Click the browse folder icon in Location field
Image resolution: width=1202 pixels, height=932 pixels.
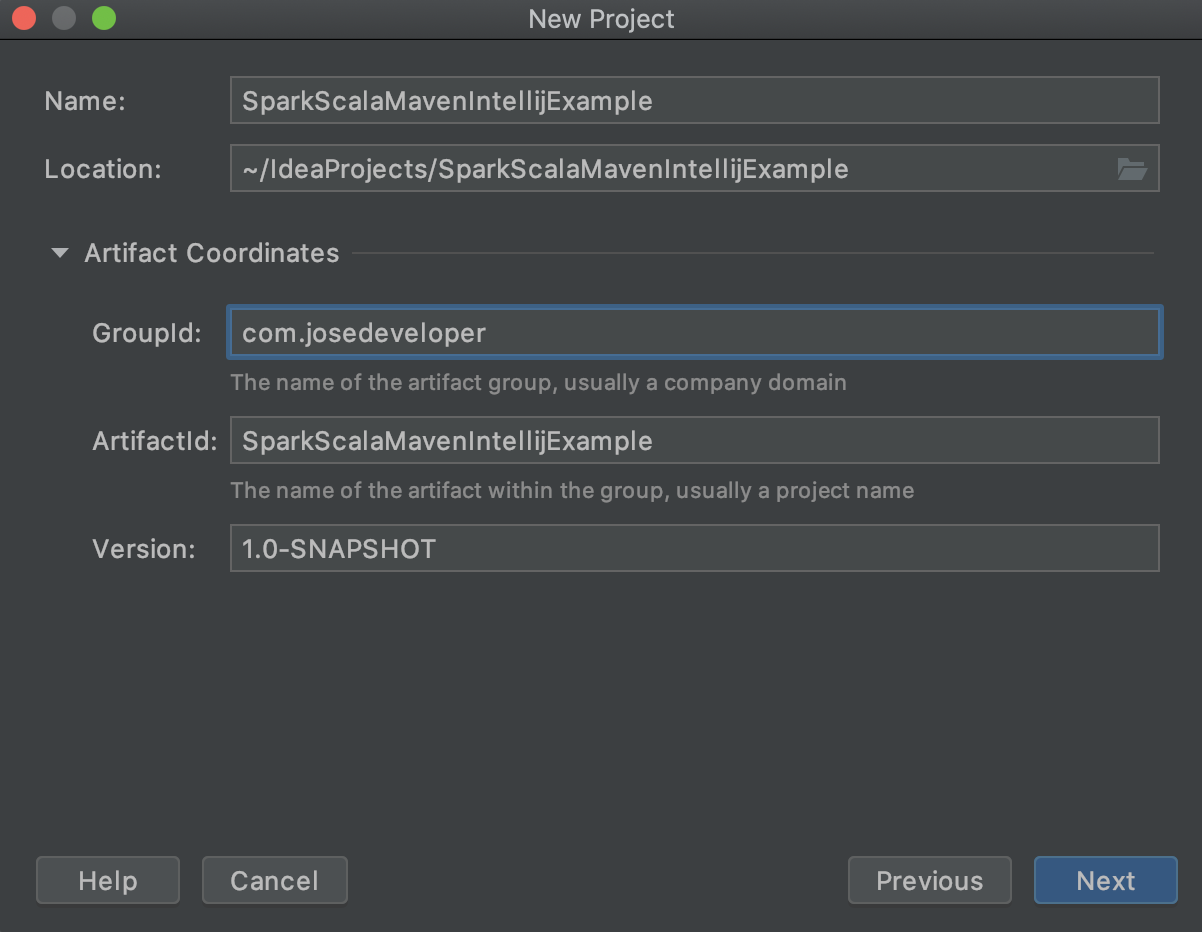pos(1132,169)
